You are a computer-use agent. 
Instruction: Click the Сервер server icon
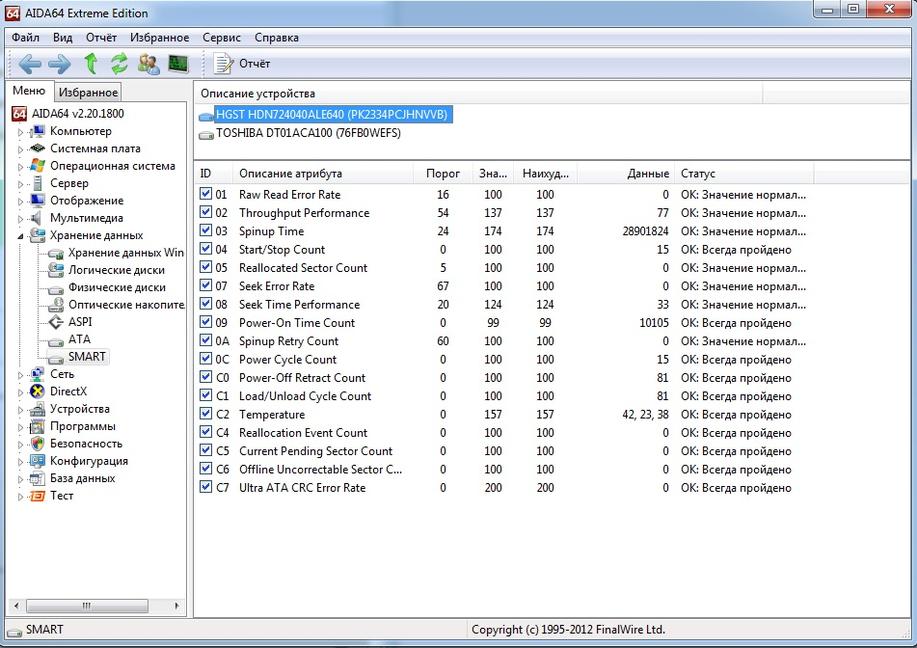[x=37, y=183]
